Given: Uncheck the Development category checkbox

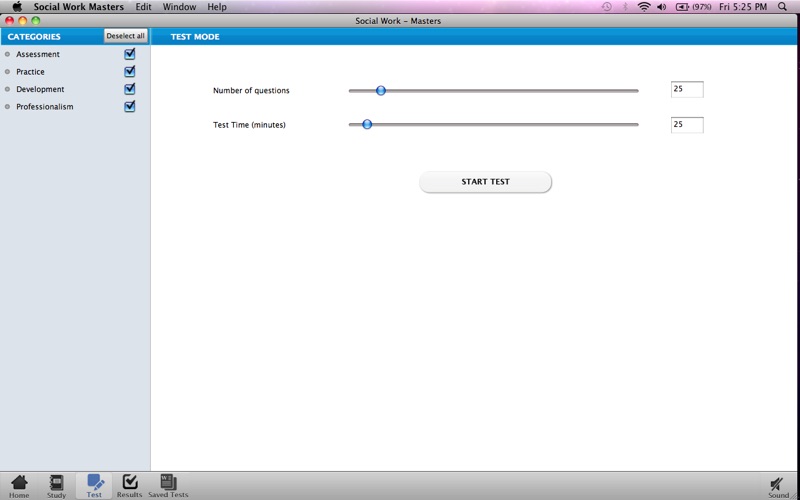Looking at the screenshot, I should coord(130,88).
